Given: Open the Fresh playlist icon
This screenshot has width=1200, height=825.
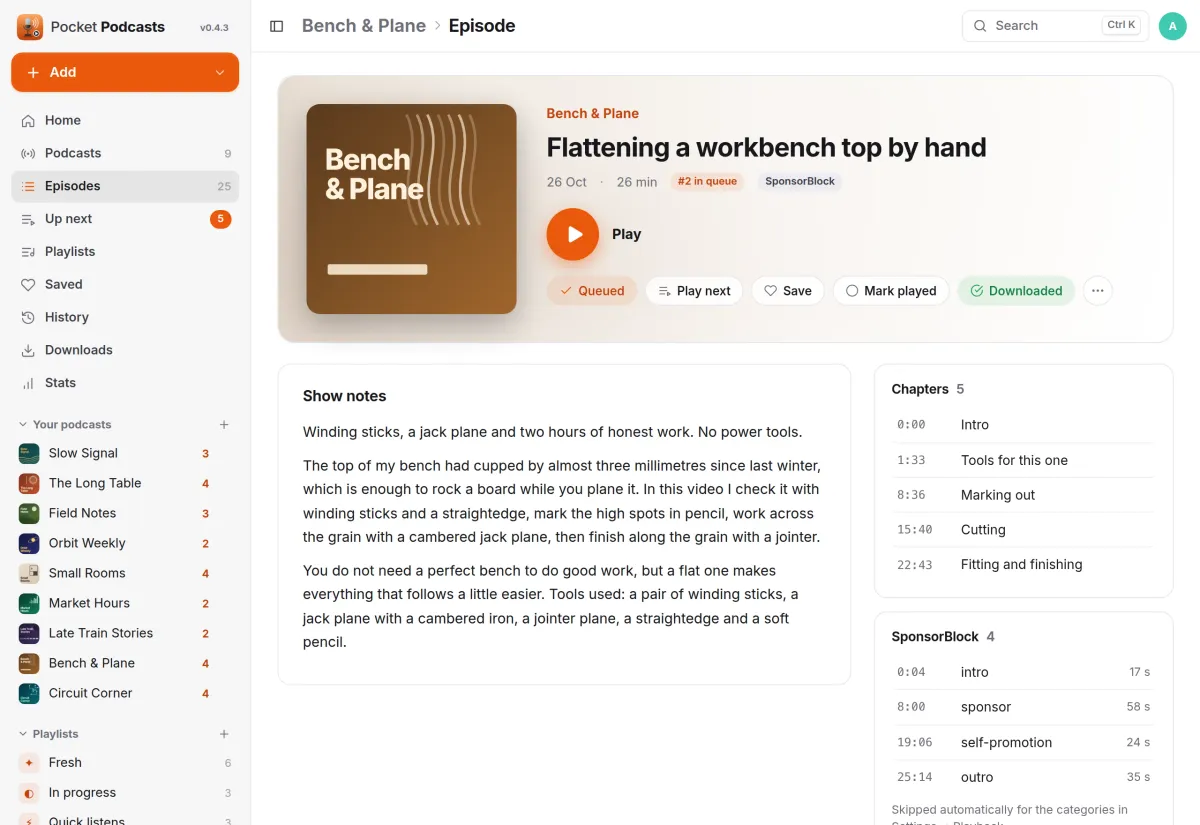Looking at the screenshot, I should 29,762.
